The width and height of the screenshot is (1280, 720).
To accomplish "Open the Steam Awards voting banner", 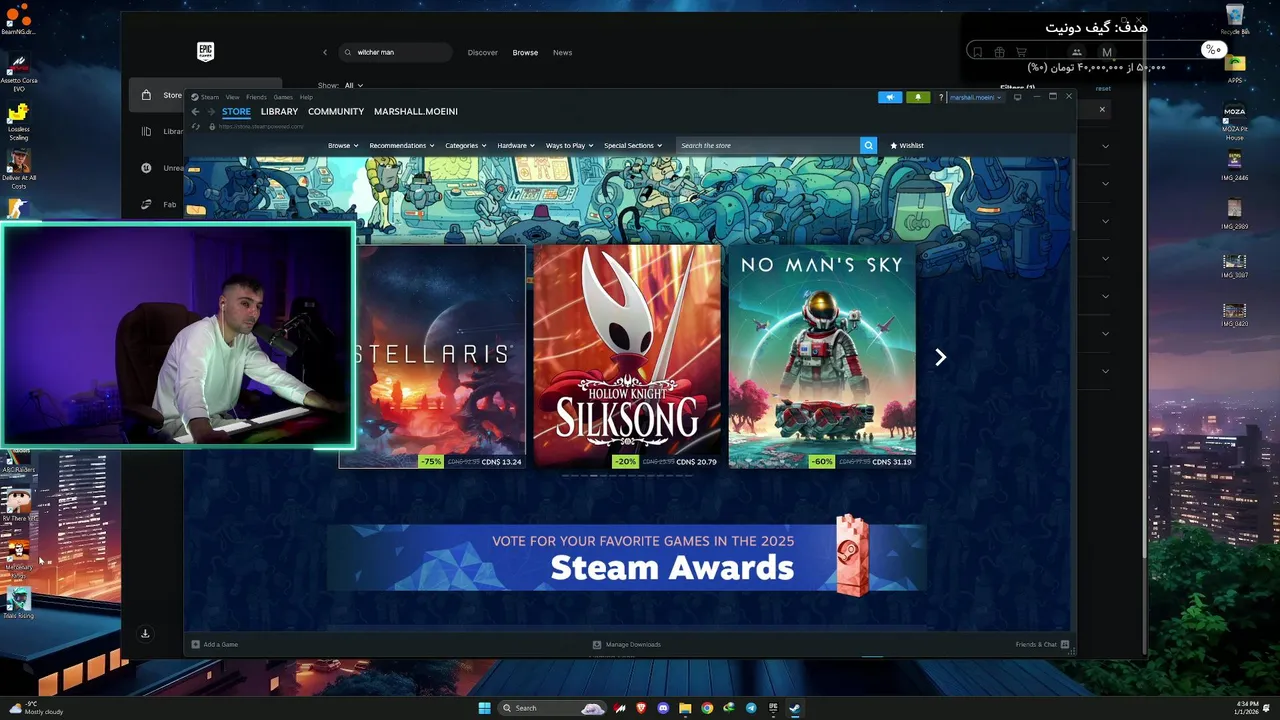I will (627, 558).
